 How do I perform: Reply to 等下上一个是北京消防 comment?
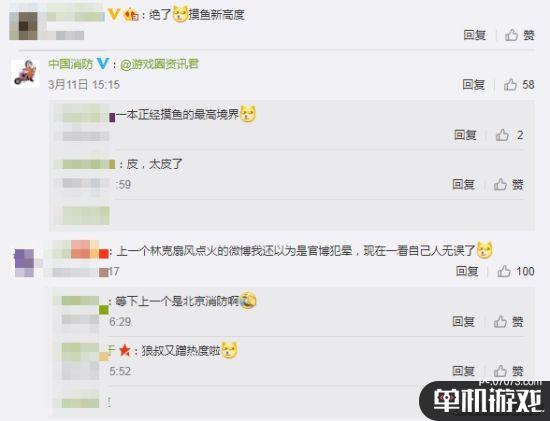point(463,321)
